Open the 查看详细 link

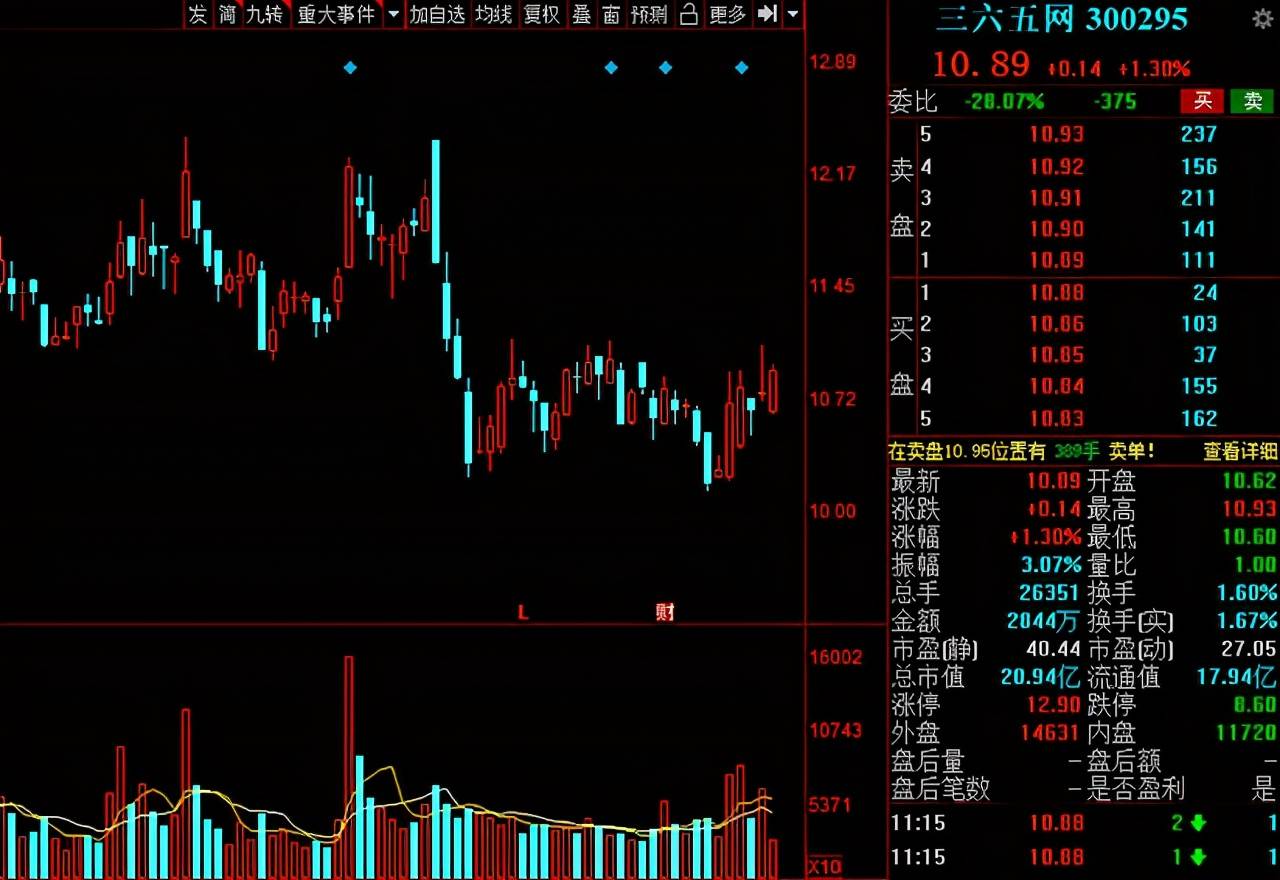[1240, 452]
